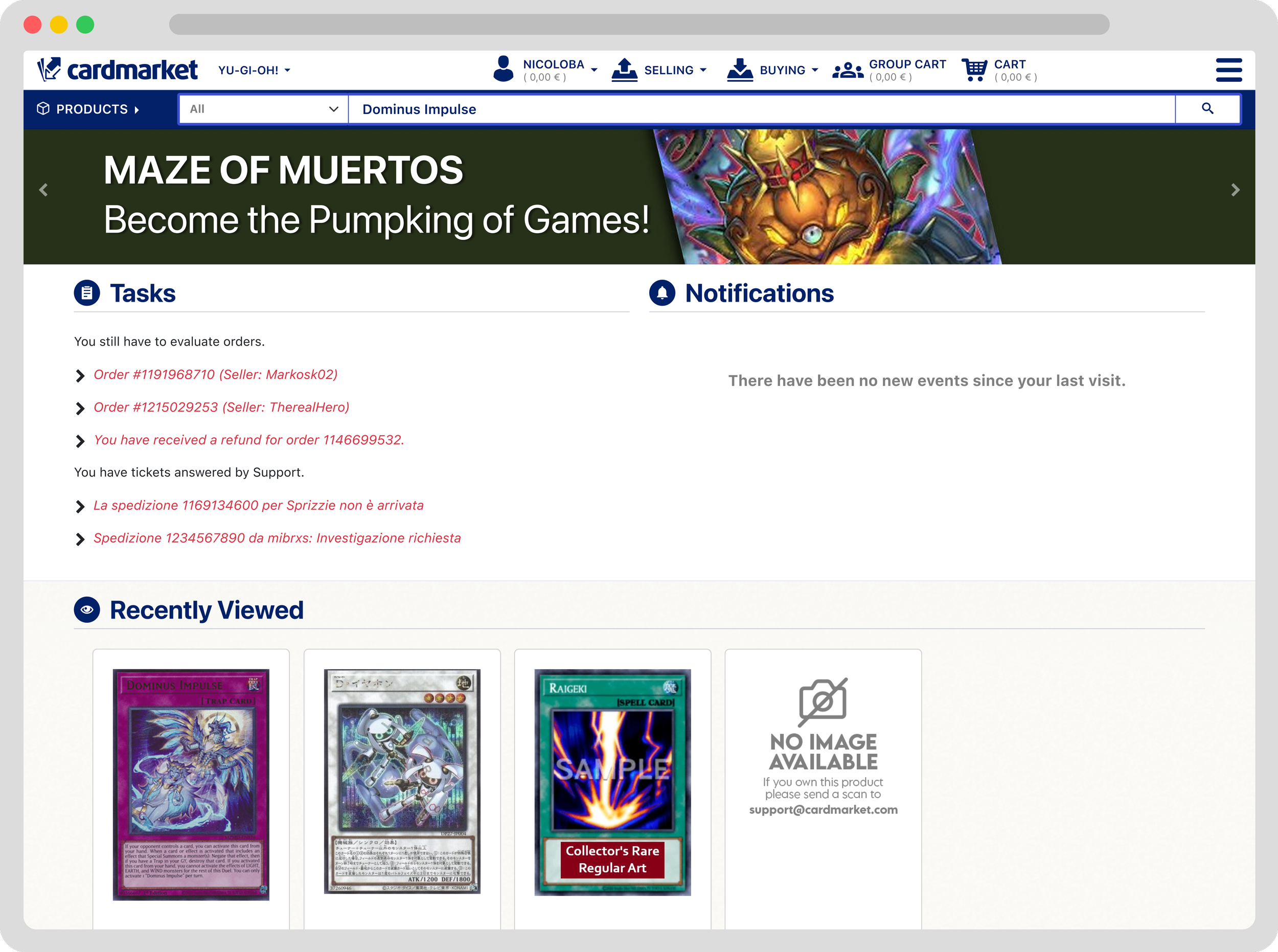
Task: Open the hamburger menu
Action: pyautogui.click(x=1229, y=70)
